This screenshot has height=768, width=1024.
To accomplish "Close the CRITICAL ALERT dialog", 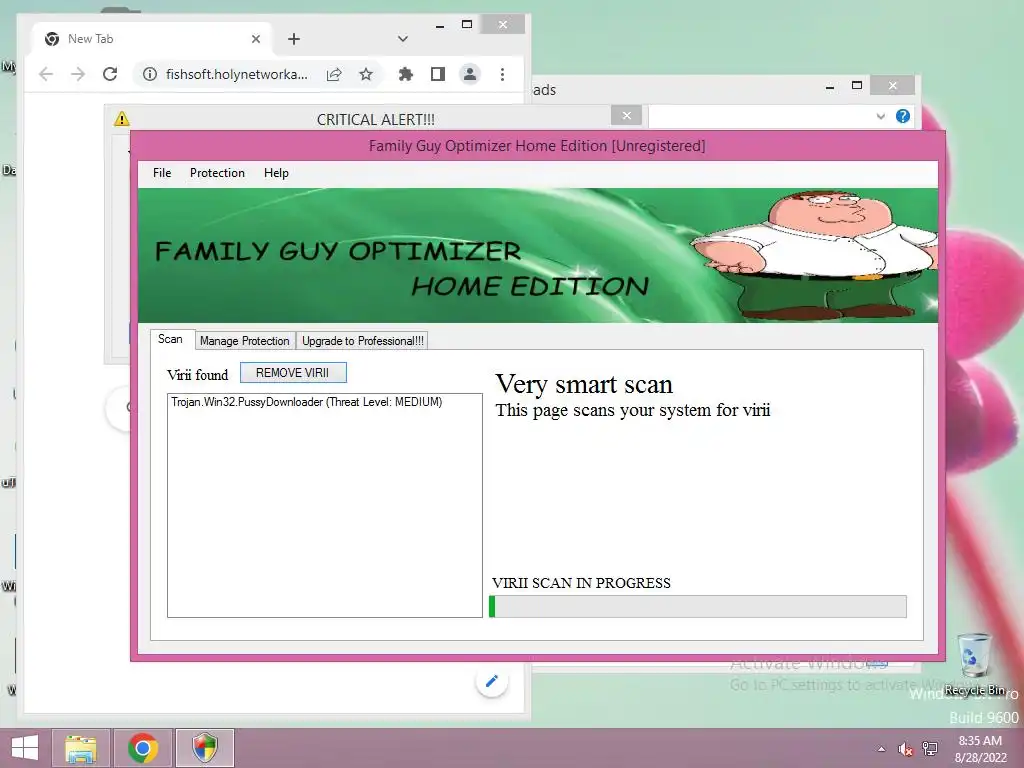I will coord(626,116).
